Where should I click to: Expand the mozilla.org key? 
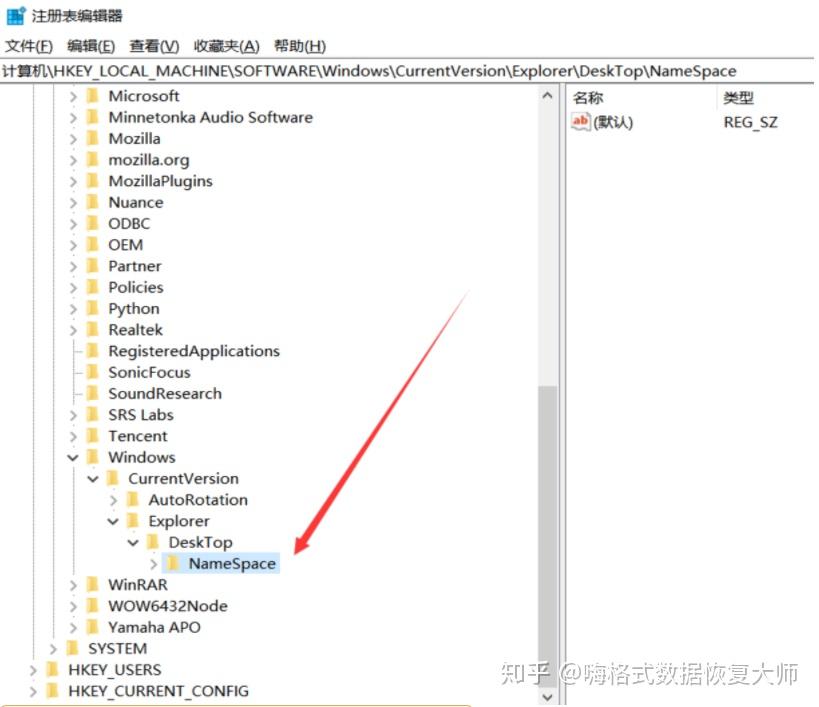pos(73,160)
